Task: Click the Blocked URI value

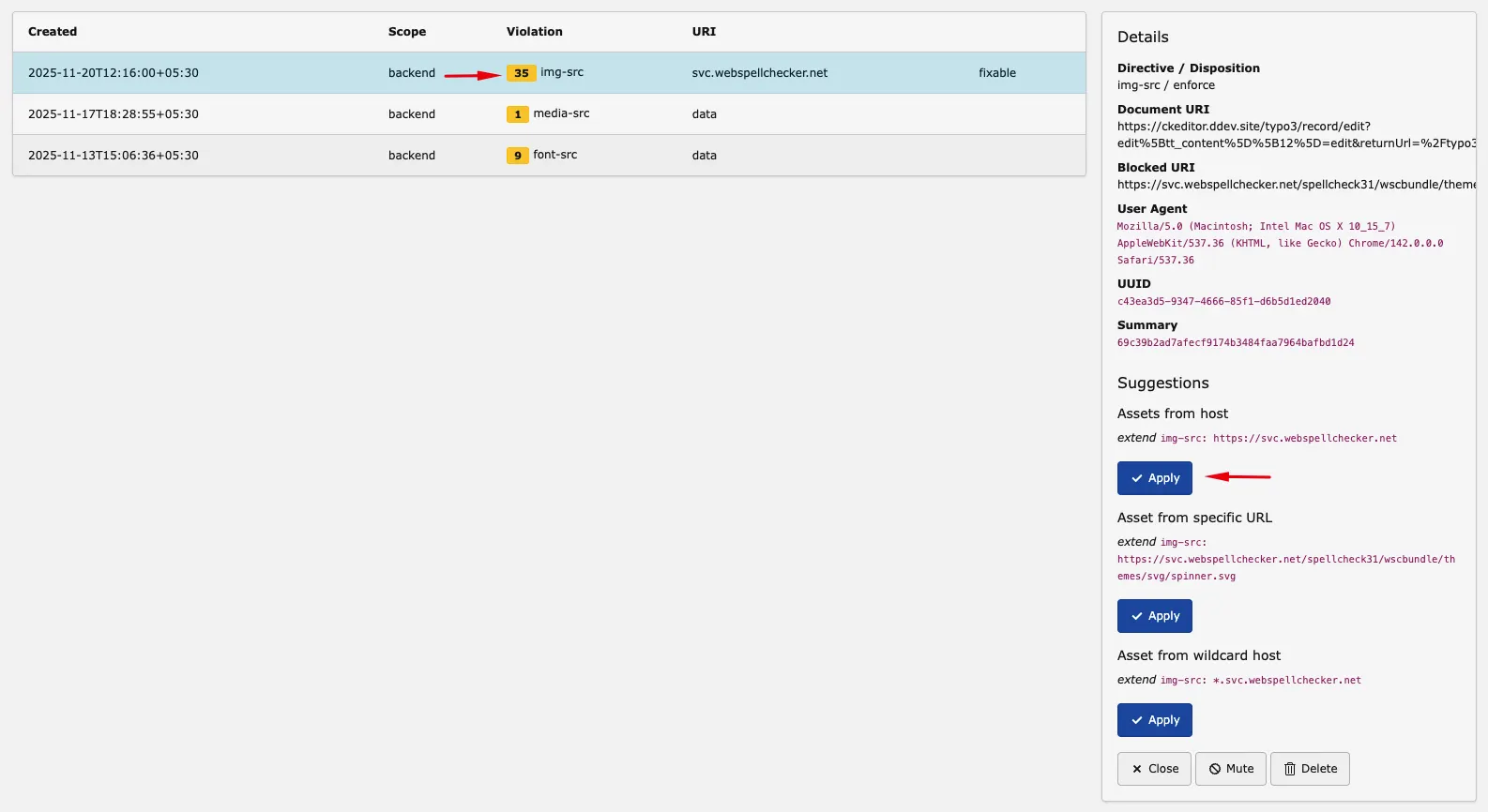Action: pos(1297,185)
